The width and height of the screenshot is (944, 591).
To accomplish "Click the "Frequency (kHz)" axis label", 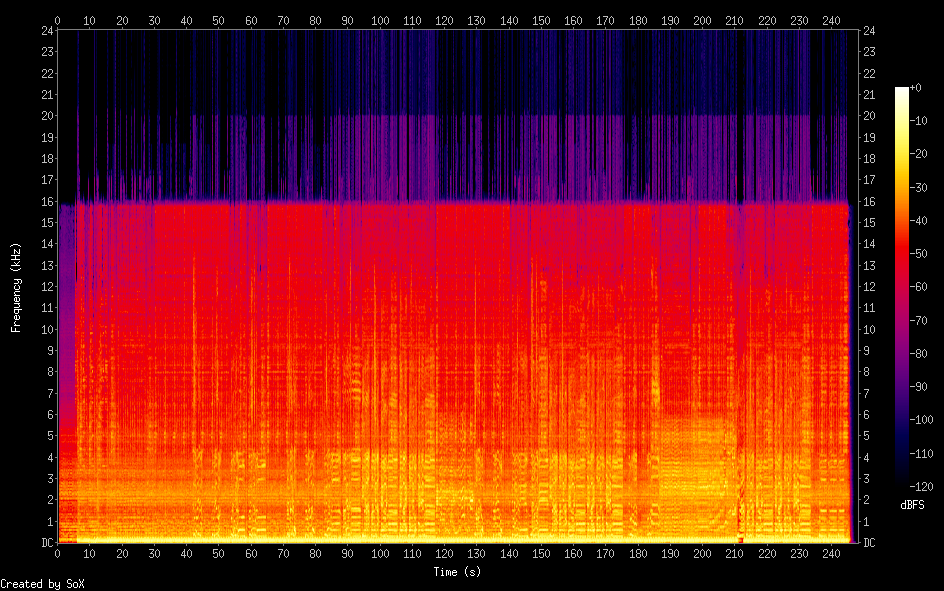I will coord(16,287).
